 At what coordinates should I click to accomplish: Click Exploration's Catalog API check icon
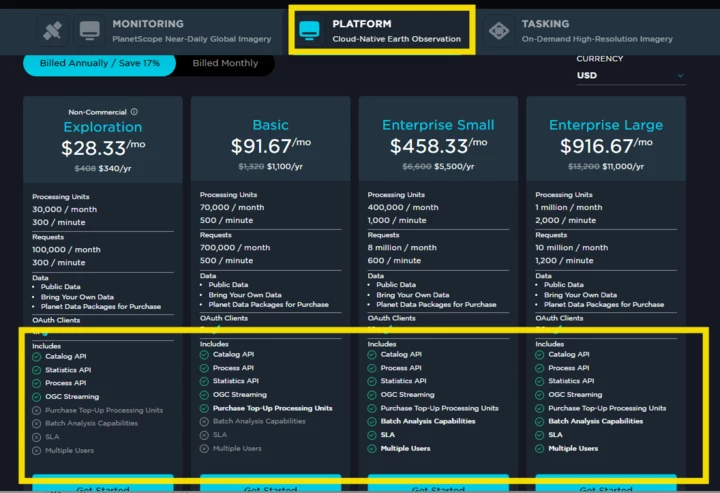coord(37,357)
